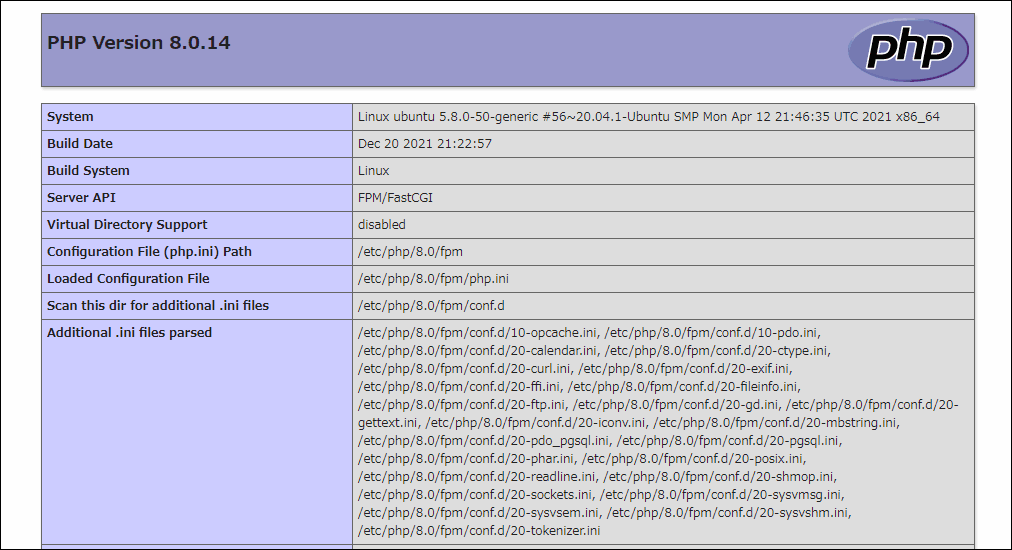1012x550 pixels.
Task: Click the 'Loaded Configuration File' label
Action: point(128,279)
